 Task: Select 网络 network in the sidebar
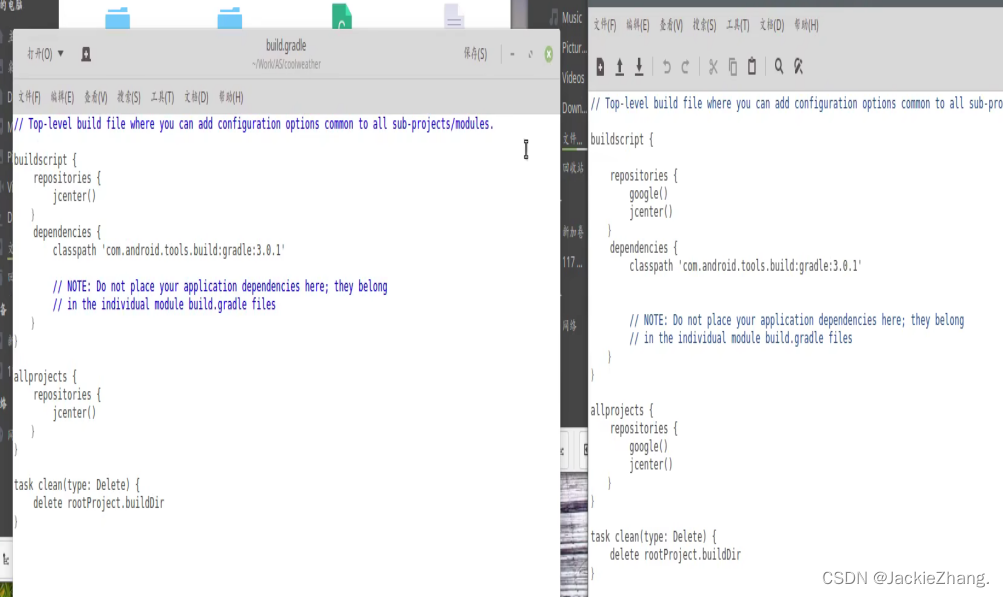click(x=569, y=325)
